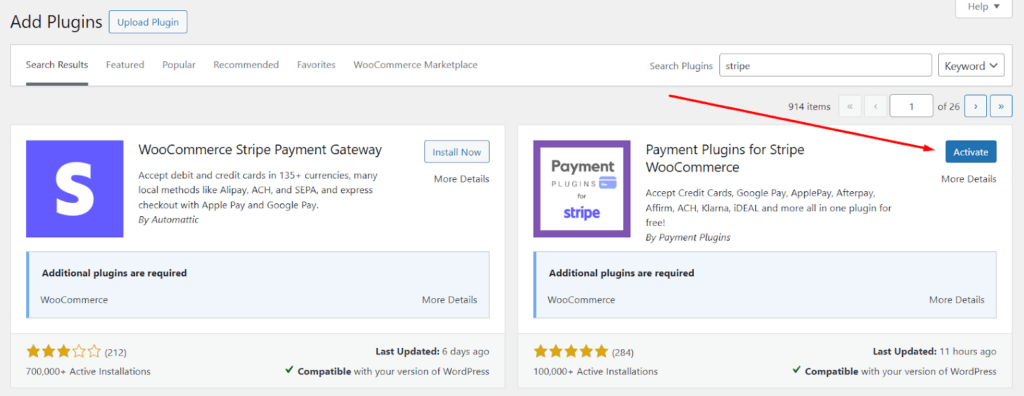Click the Last Updated 6 days ago text

click(432, 352)
